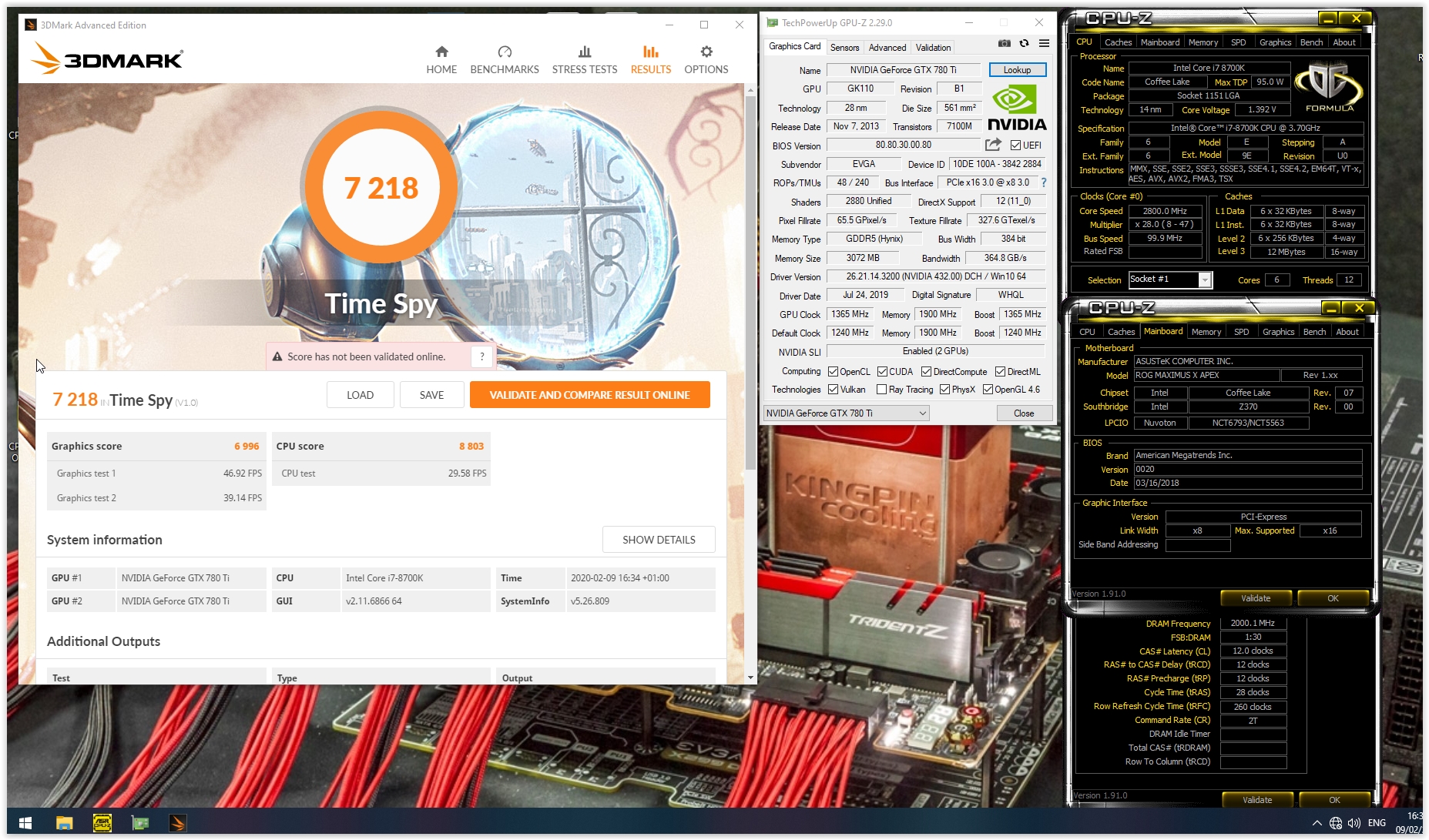Open 3DMark Home section
The width and height of the screenshot is (1429, 840).
click(441, 60)
